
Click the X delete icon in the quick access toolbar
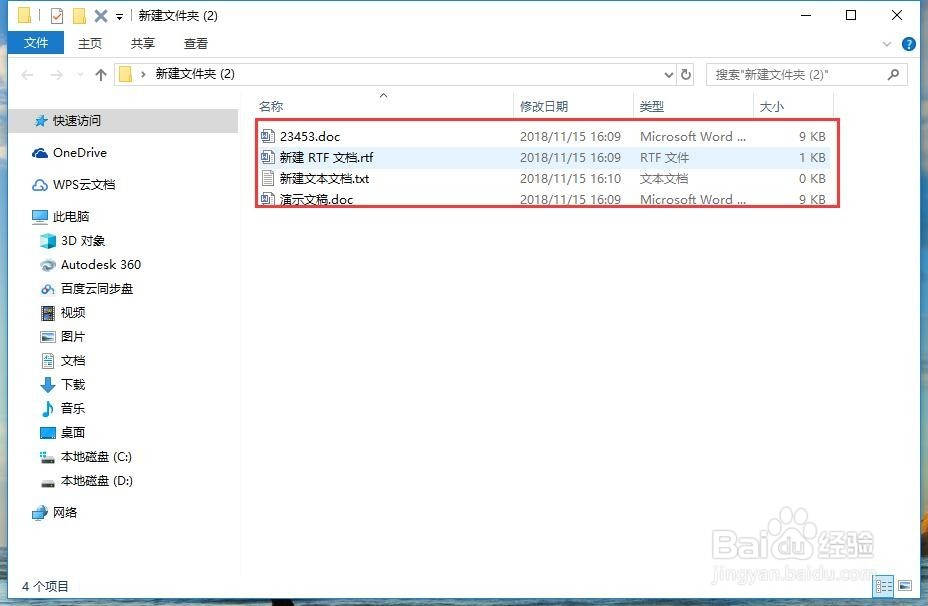click(x=101, y=16)
